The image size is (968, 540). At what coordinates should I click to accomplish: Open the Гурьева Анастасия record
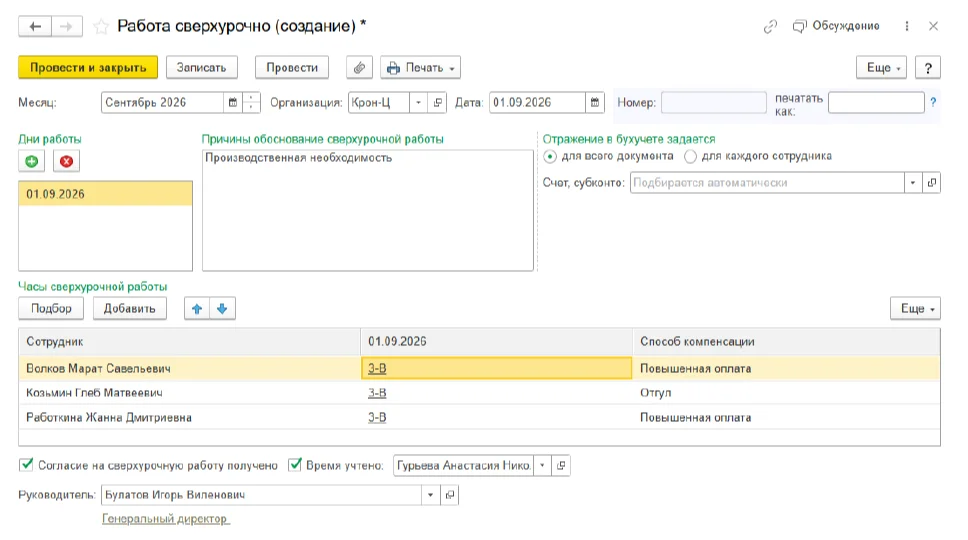(561, 465)
